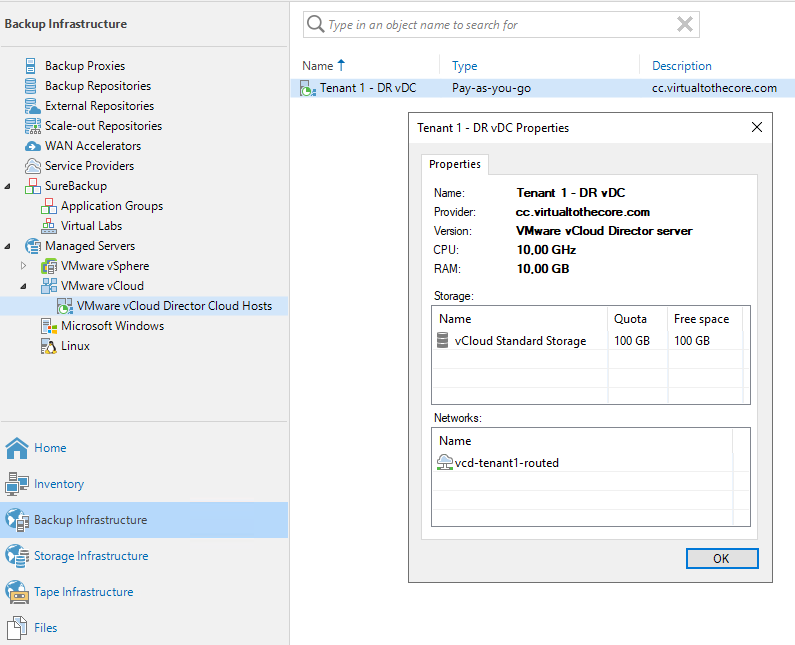Collapse the SureBackup tree node
The width and height of the screenshot is (795, 645).
tap(8, 187)
